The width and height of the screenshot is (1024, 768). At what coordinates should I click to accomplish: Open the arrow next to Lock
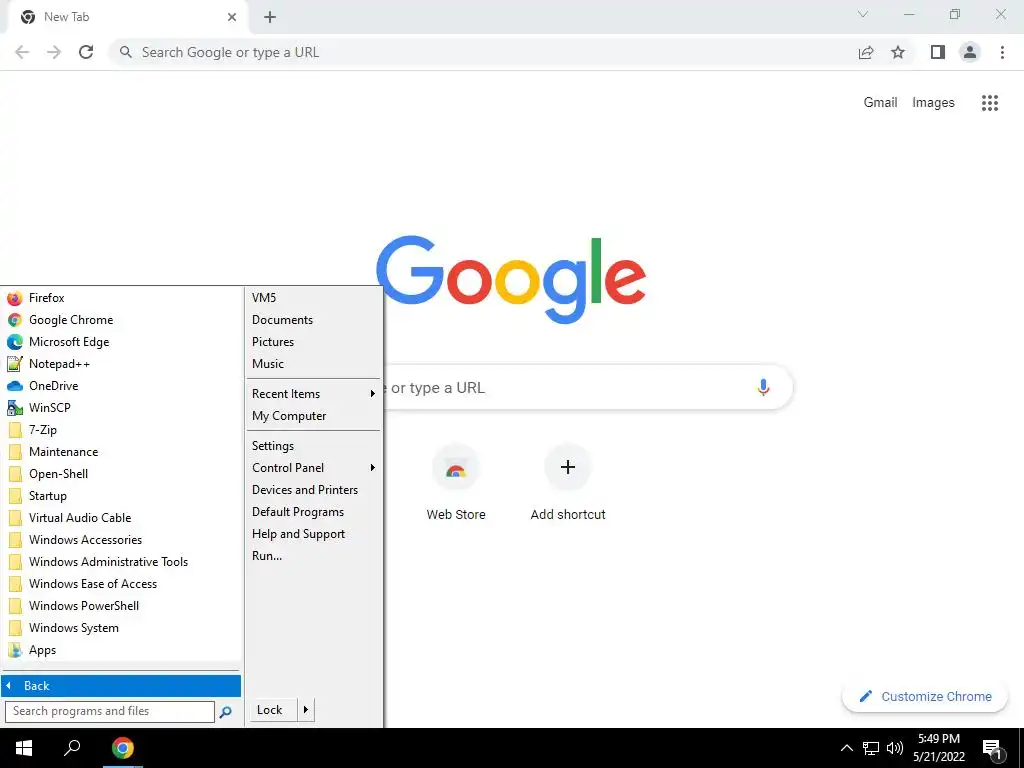coord(306,710)
